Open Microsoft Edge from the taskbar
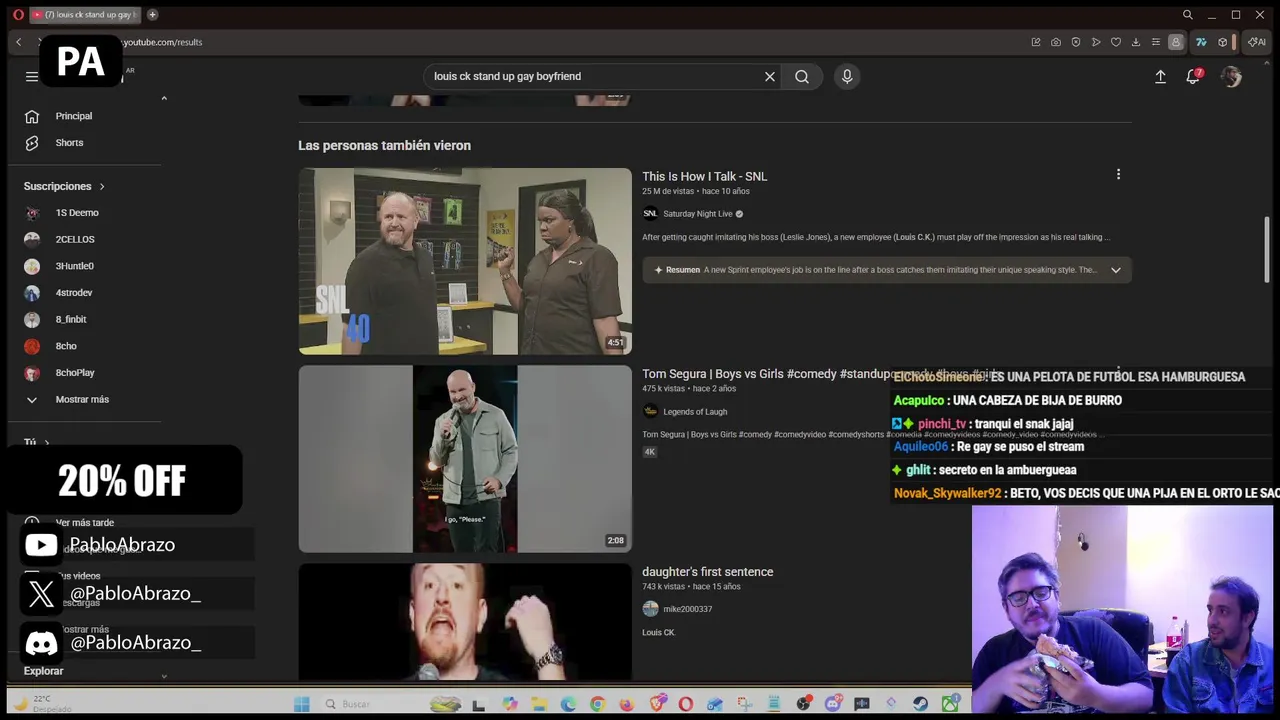 (568, 704)
